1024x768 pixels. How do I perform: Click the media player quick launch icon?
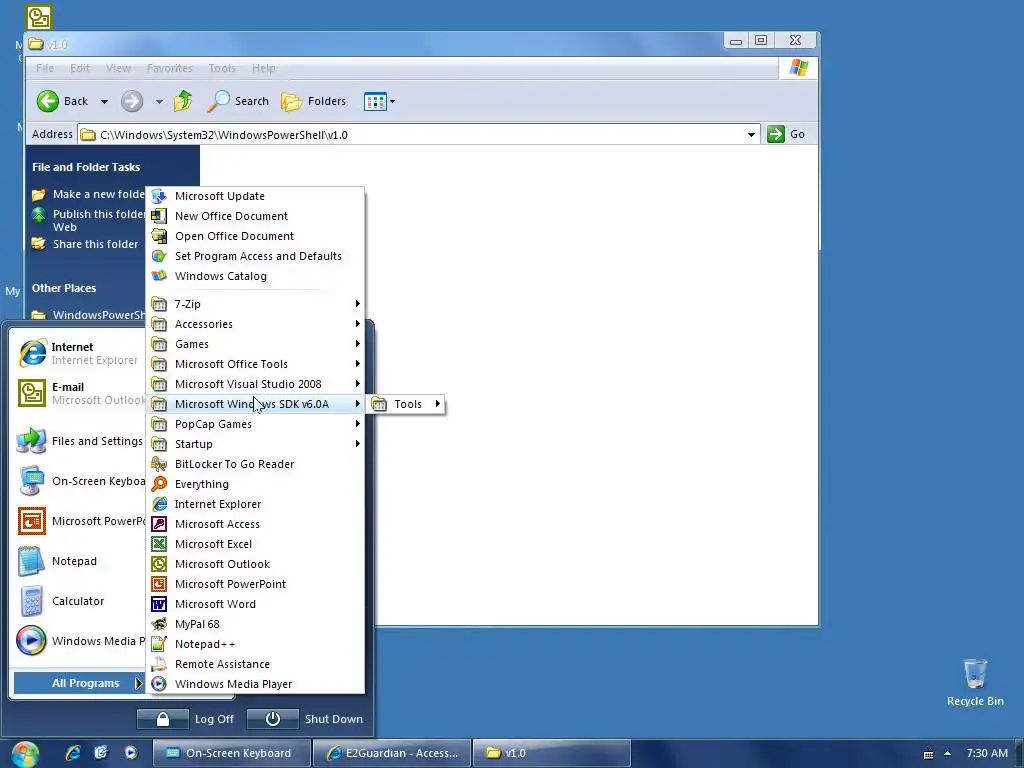coord(131,753)
